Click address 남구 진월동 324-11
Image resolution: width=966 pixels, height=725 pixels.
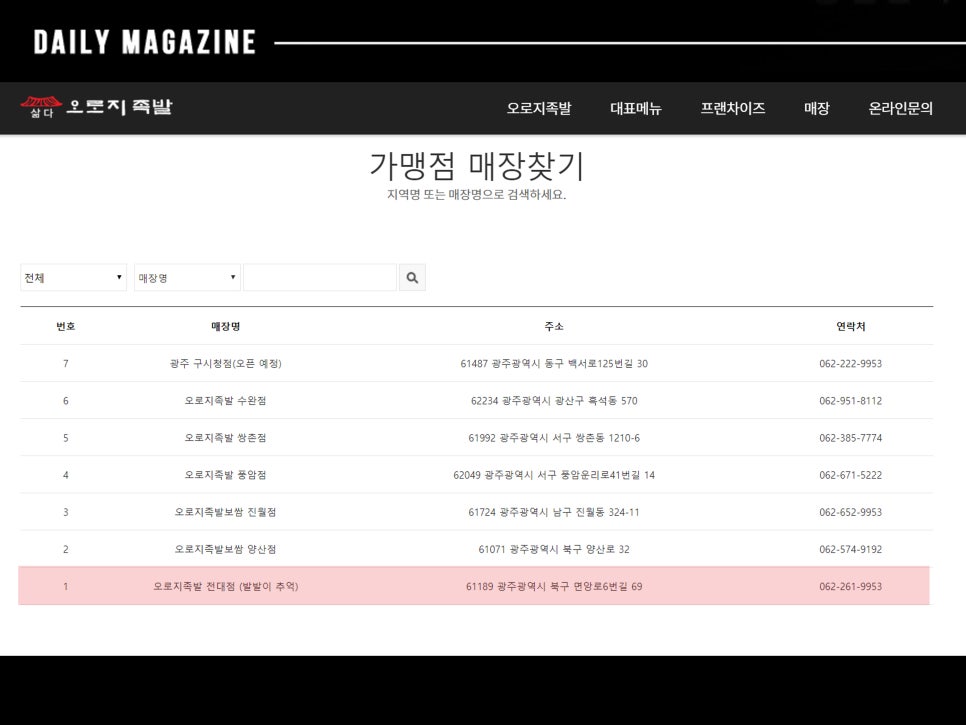(x=596, y=512)
